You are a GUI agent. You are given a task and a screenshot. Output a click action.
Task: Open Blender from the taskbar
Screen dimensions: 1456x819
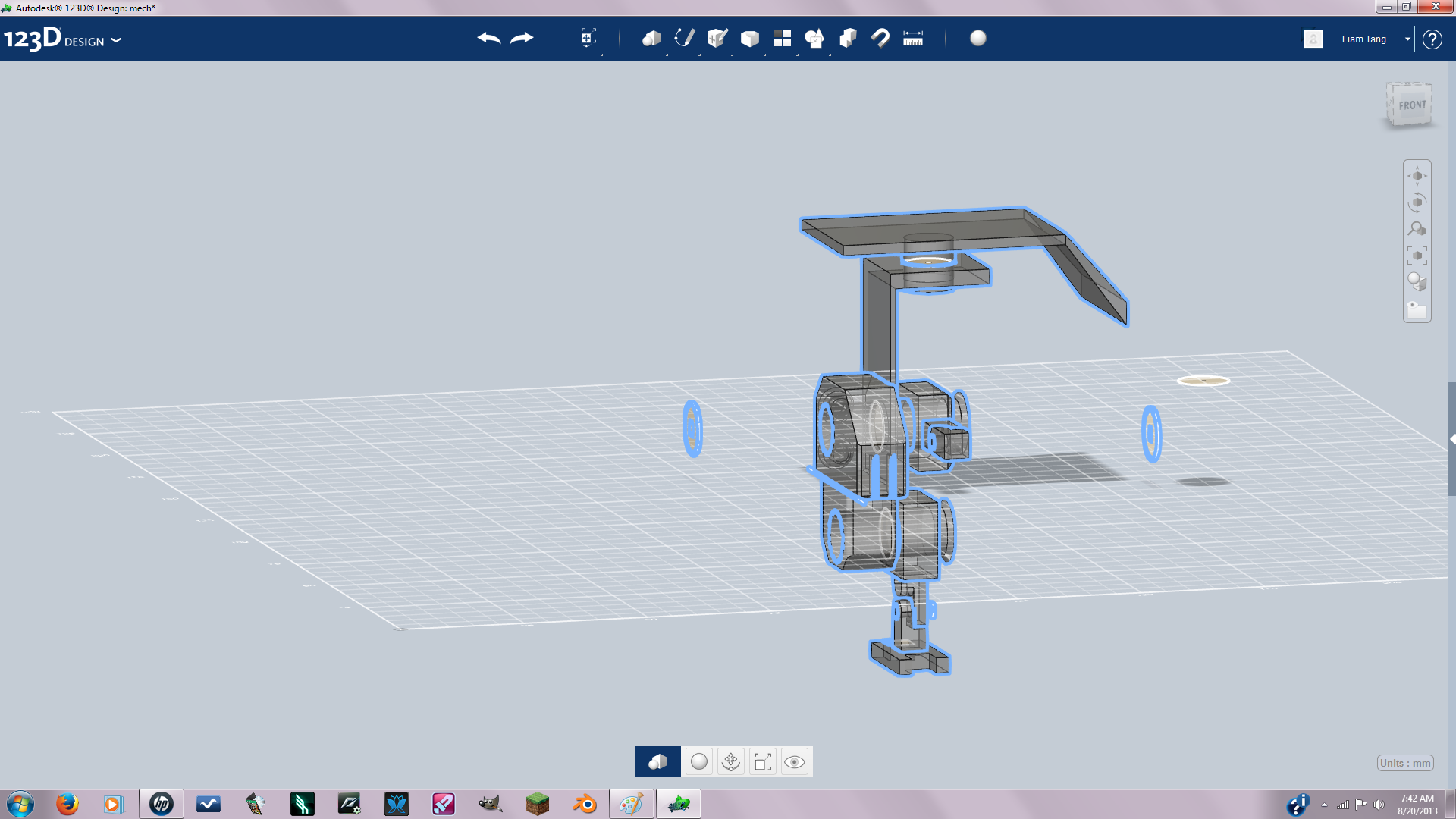coord(585,804)
